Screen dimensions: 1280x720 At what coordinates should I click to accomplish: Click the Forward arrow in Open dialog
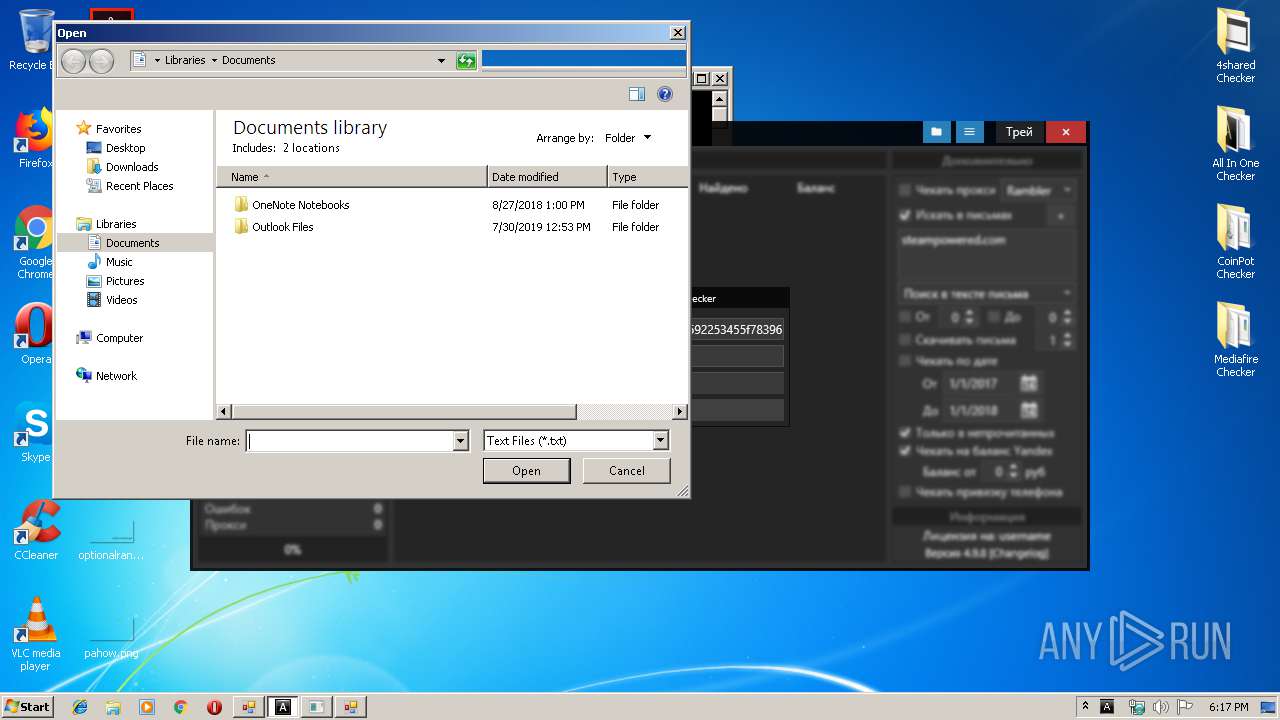101,61
